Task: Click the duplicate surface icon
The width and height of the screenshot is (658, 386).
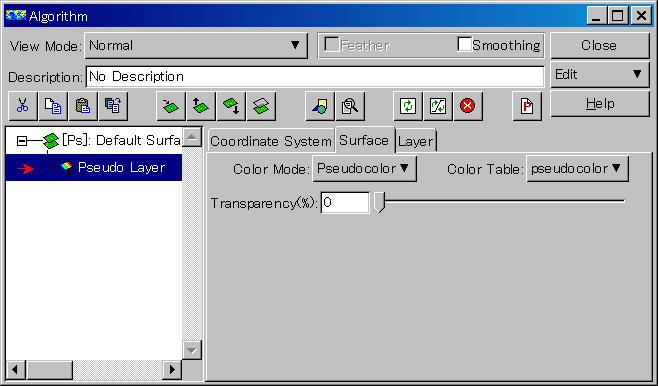Action: pos(261,106)
